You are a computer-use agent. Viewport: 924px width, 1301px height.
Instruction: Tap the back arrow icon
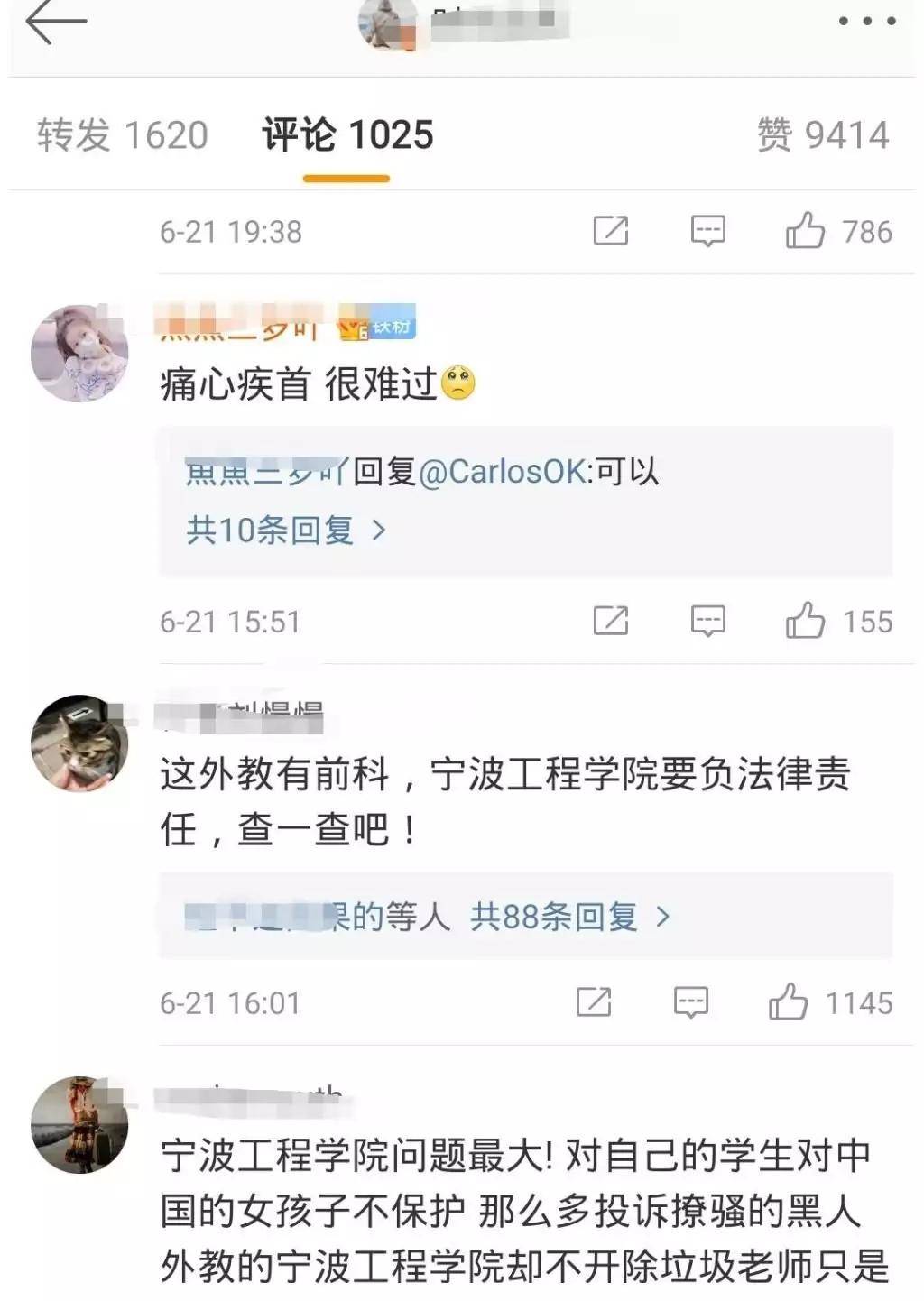[57, 22]
